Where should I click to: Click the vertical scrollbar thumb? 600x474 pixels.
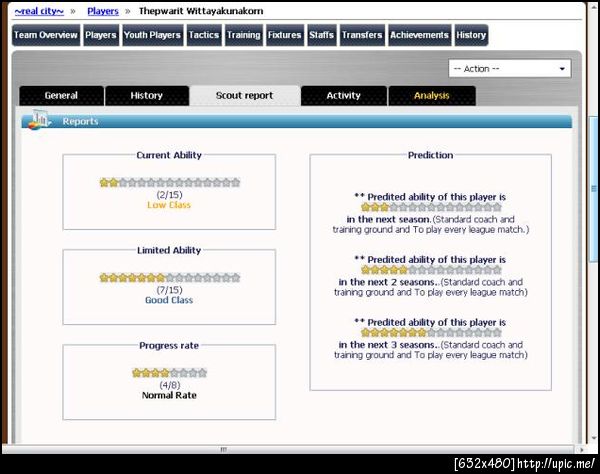594,189
